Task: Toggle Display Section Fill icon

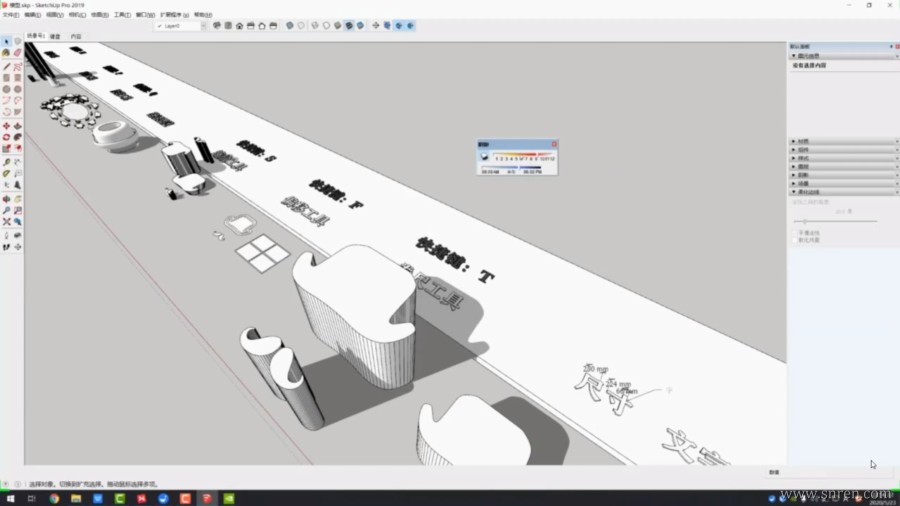Action: [x=410, y=26]
